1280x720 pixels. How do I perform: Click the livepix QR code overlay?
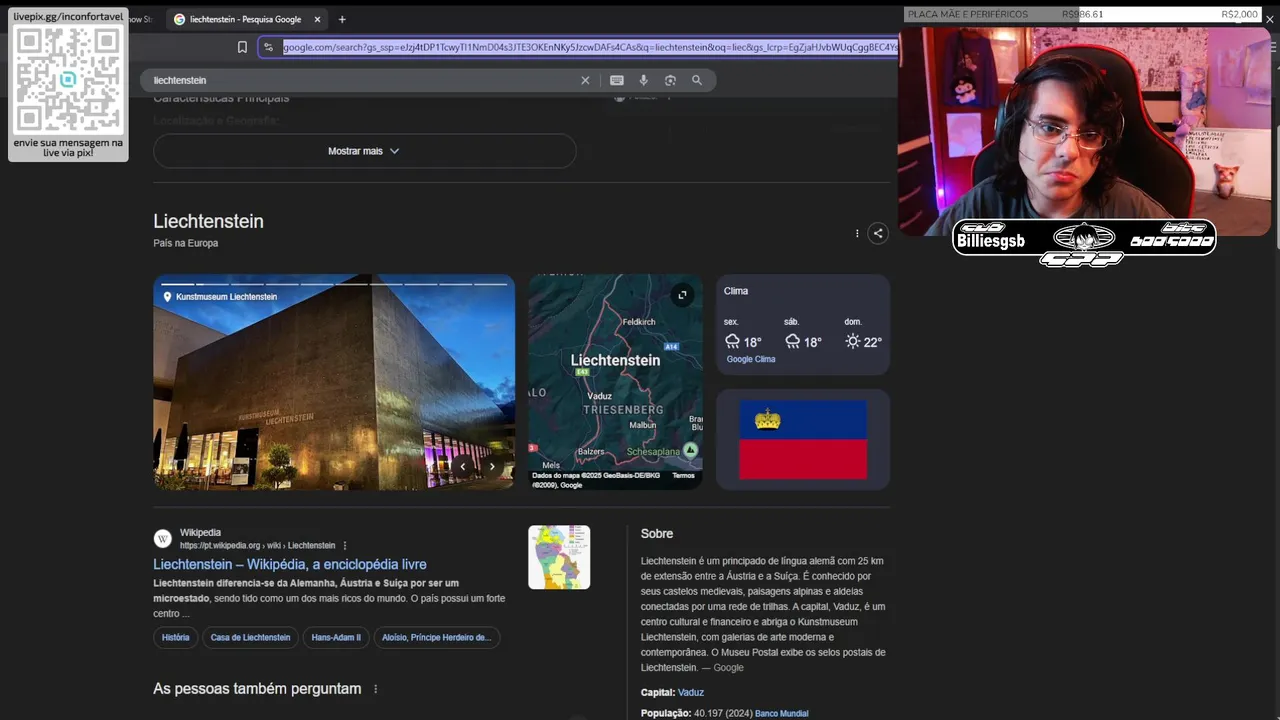68,79
